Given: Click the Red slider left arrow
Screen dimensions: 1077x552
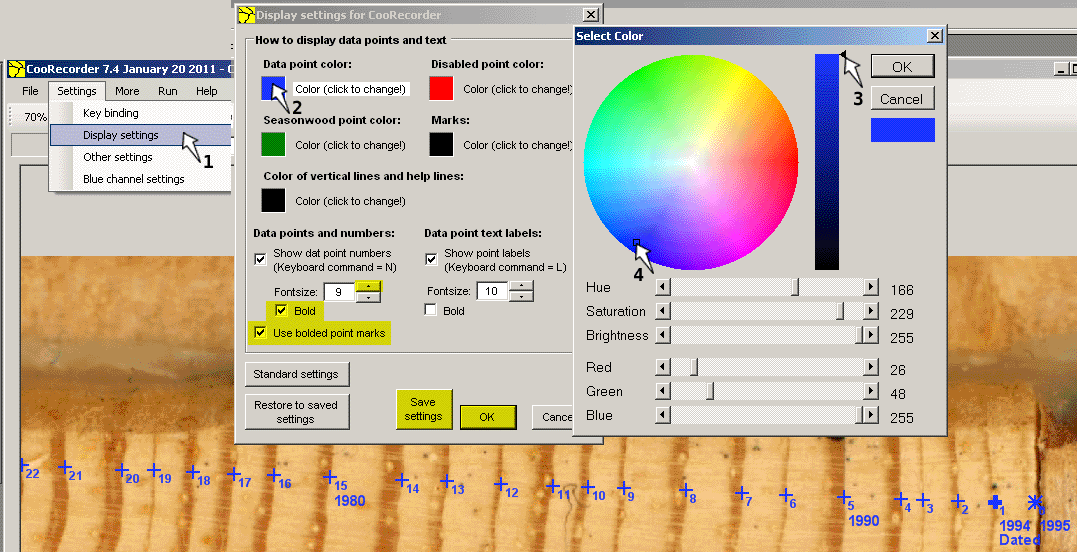Looking at the screenshot, I should click(663, 367).
